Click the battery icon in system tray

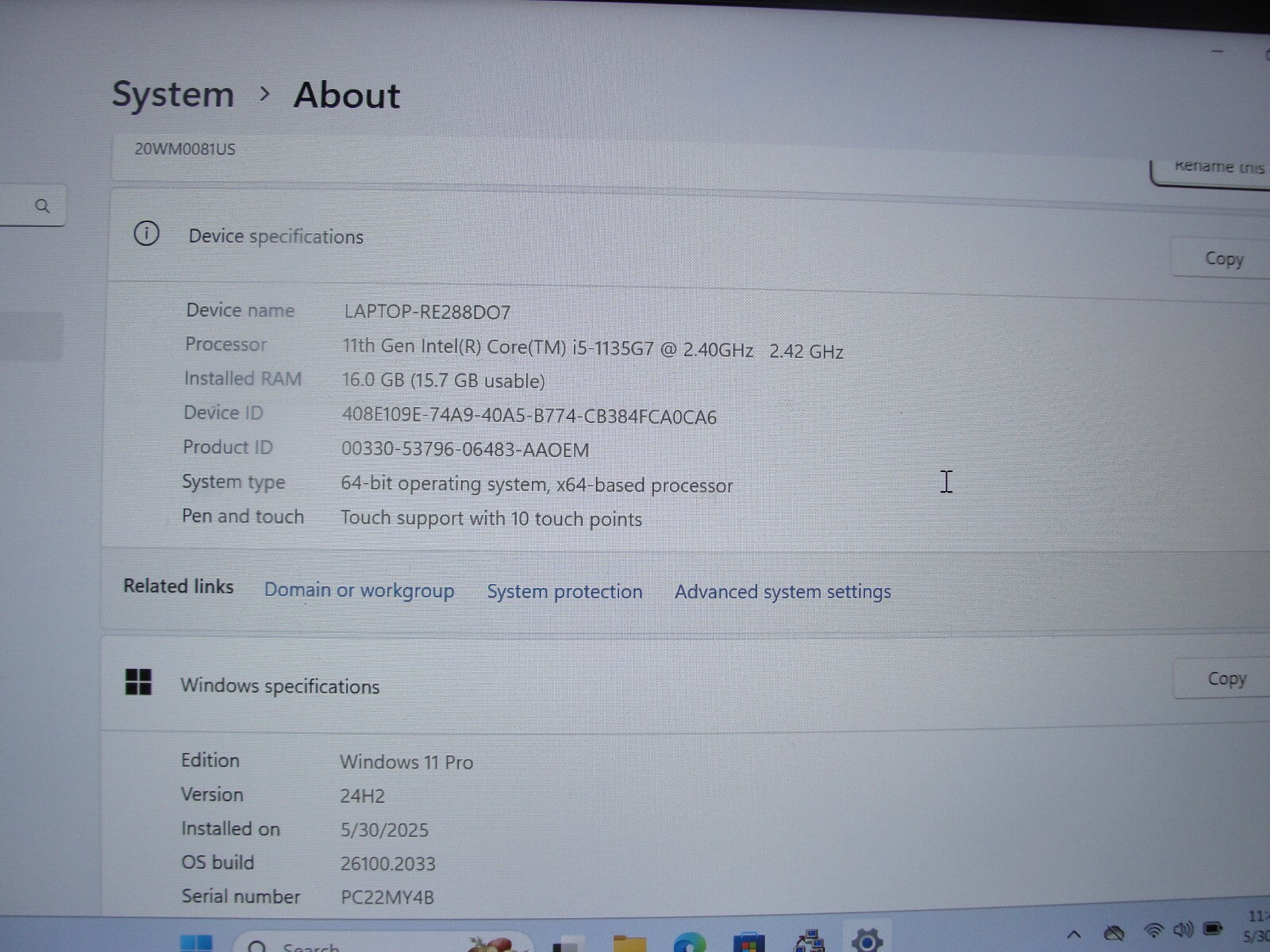pyautogui.click(x=1213, y=930)
